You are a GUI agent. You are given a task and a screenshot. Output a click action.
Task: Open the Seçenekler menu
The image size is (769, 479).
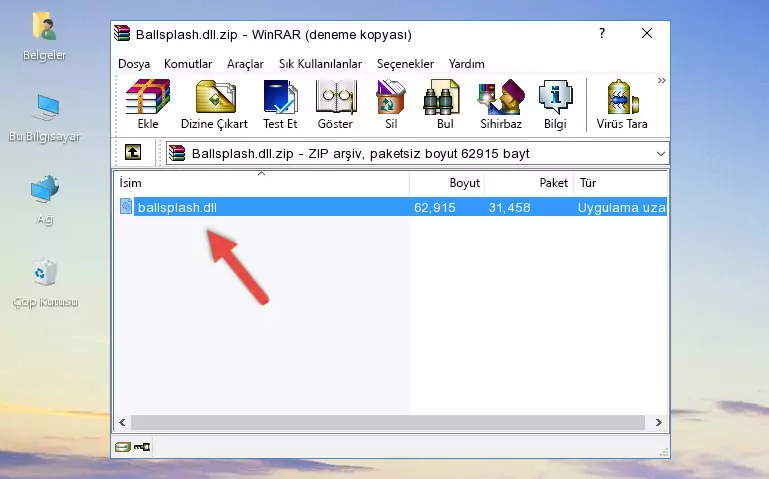(x=405, y=64)
